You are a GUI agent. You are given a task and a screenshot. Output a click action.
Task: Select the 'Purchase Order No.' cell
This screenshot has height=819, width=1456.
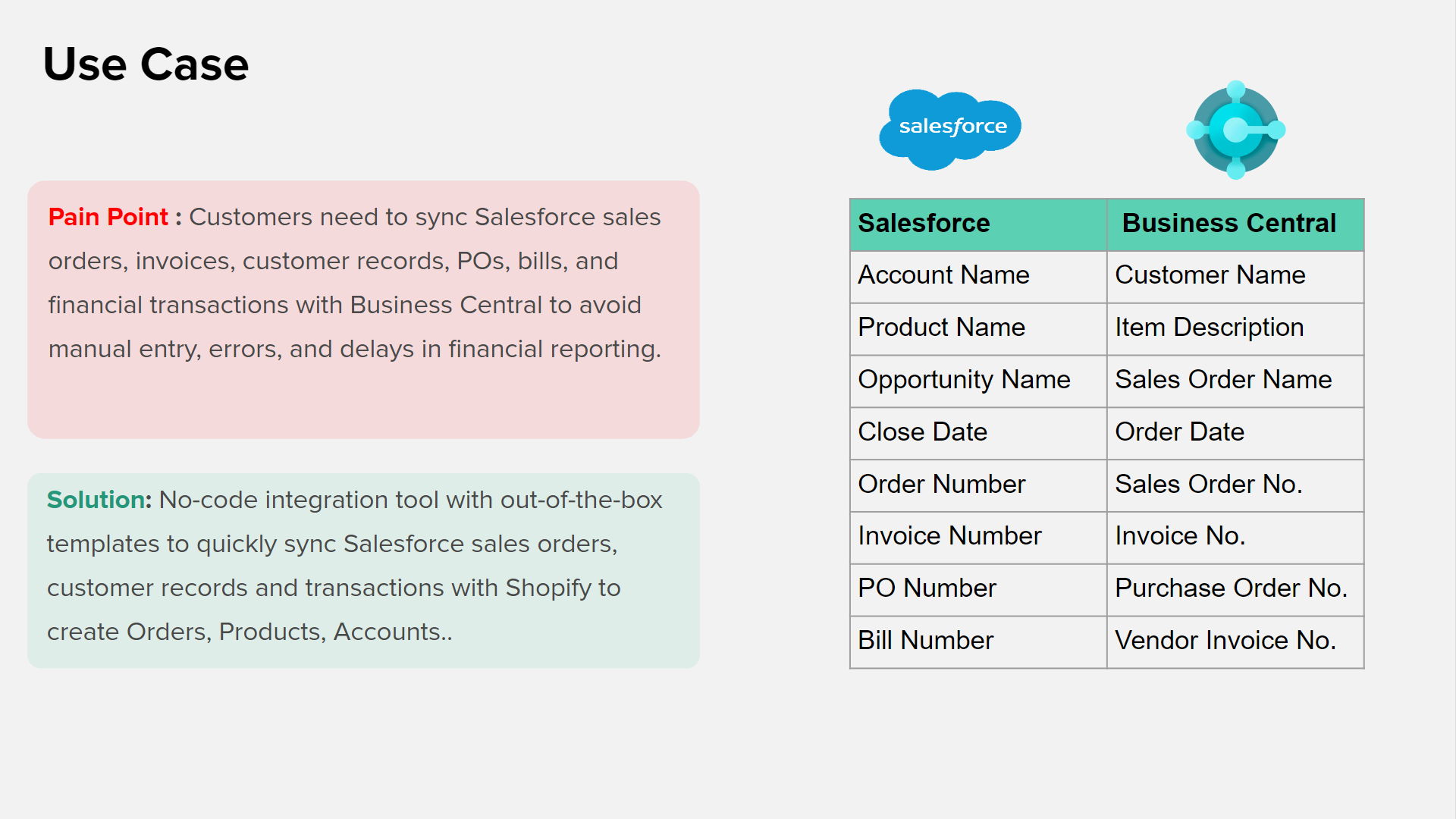[x=1235, y=588]
